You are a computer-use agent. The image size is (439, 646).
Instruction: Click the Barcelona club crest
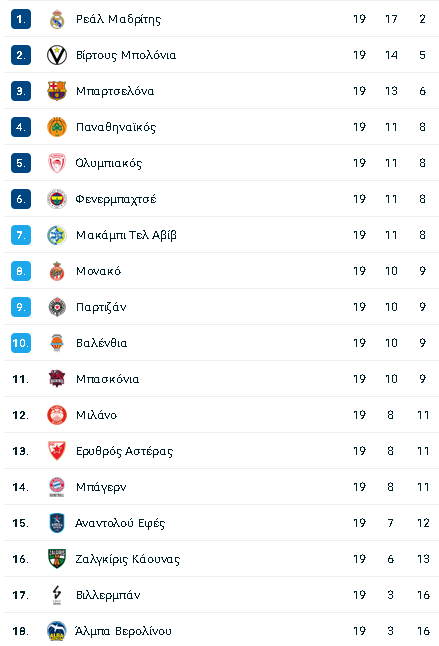coord(57,91)
